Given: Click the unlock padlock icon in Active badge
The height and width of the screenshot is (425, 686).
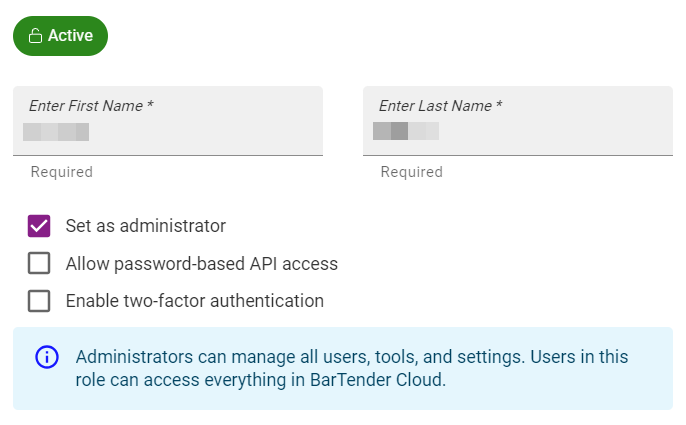Looking at the screenshot, I should coord(35,36).
